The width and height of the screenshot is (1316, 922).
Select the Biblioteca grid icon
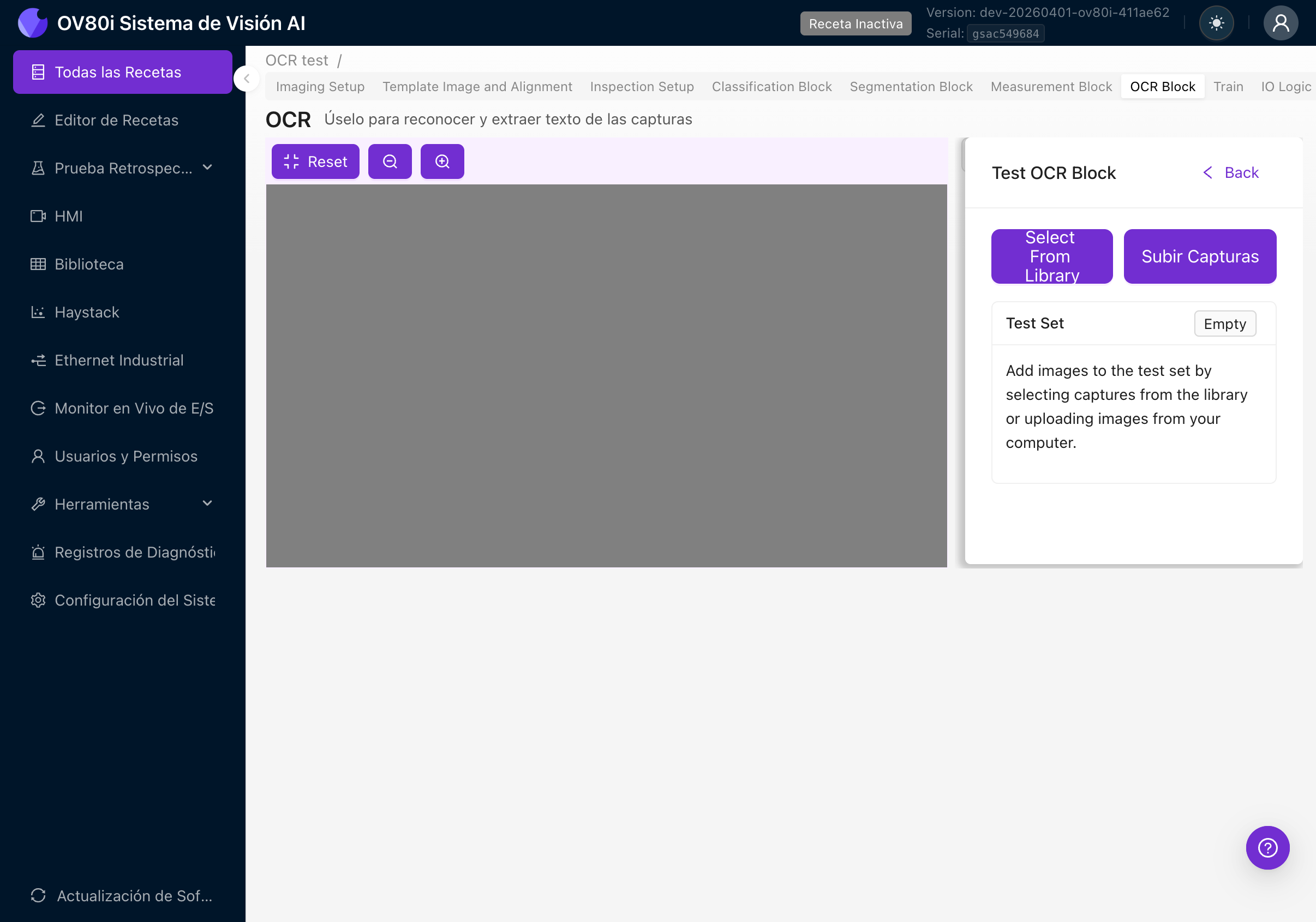(x=38, y=264)
